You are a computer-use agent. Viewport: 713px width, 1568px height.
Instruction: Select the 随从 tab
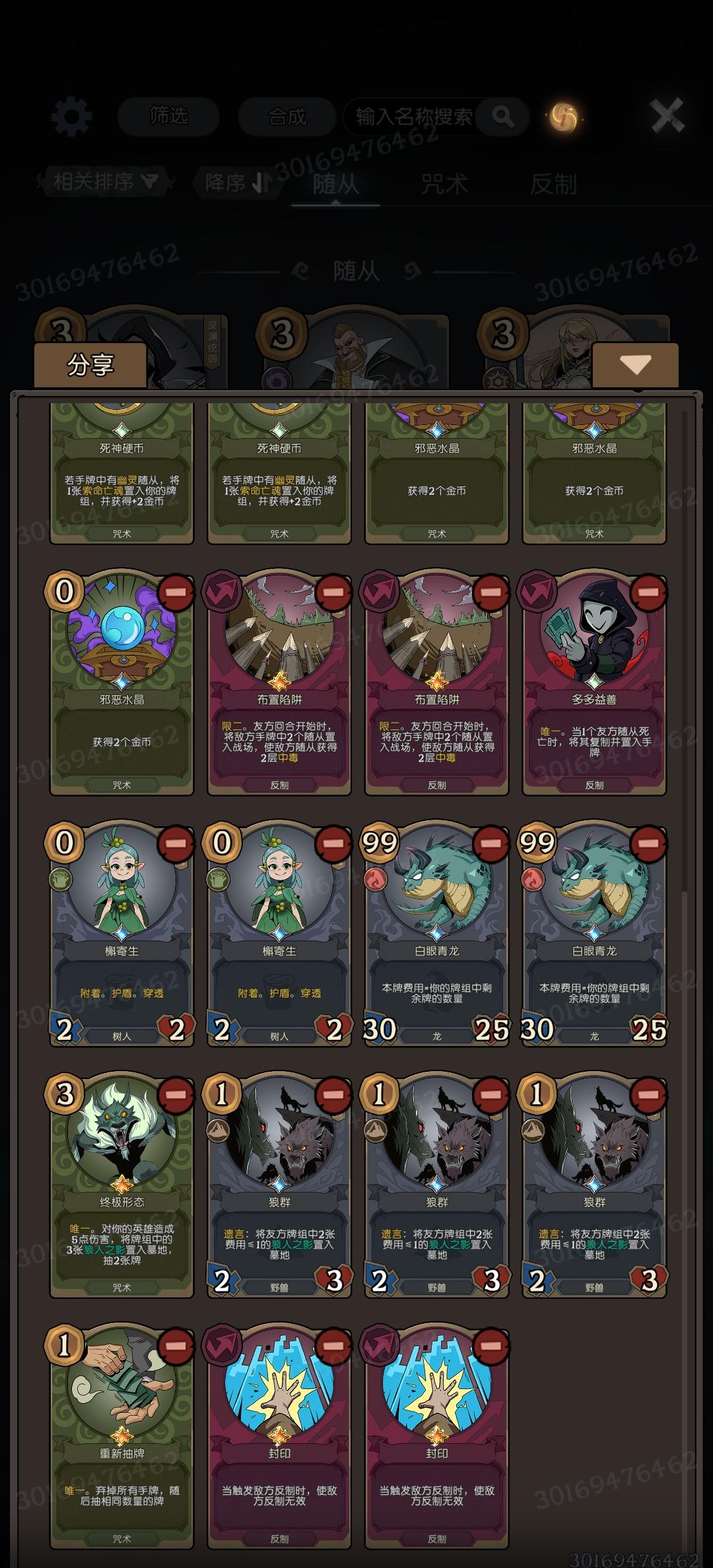[x=335, y=184]
